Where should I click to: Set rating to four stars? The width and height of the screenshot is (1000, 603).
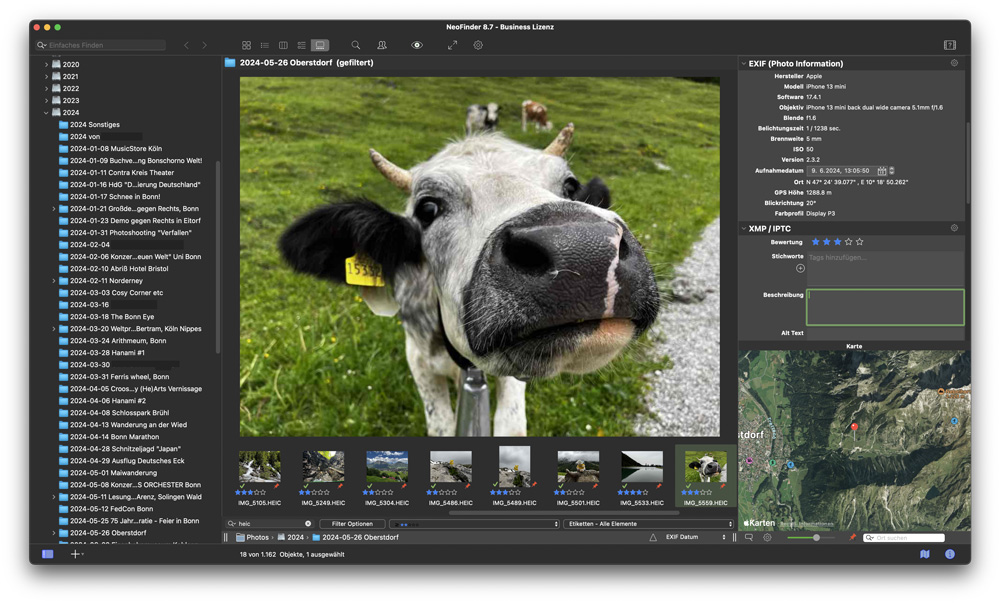click(x=849, y=242)
